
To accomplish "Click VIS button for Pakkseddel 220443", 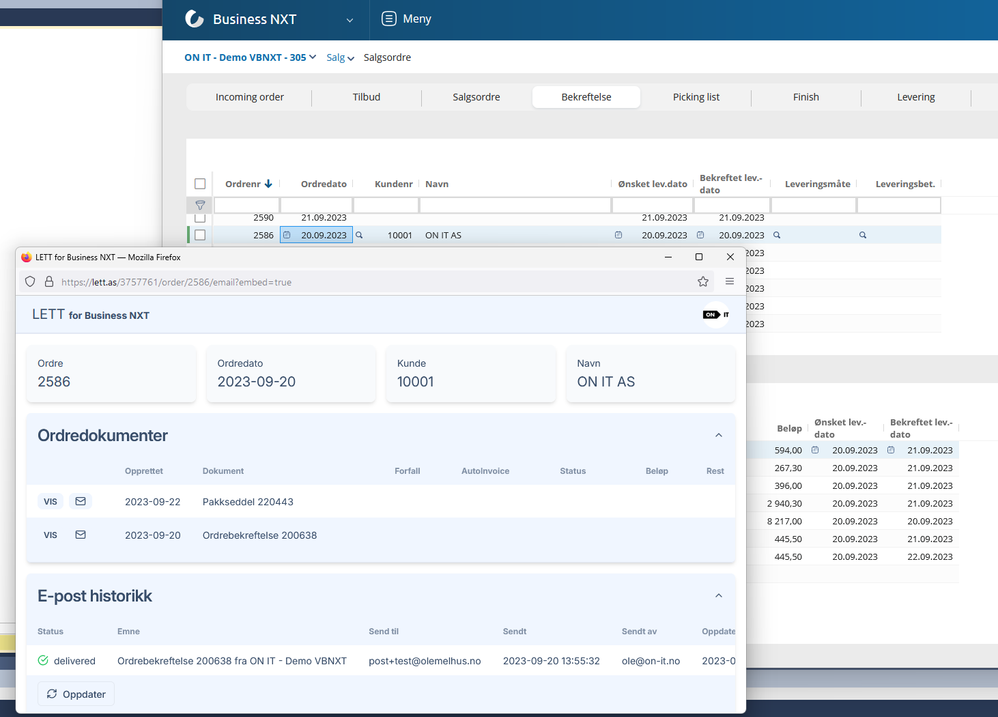I will [x=50, y=501].
